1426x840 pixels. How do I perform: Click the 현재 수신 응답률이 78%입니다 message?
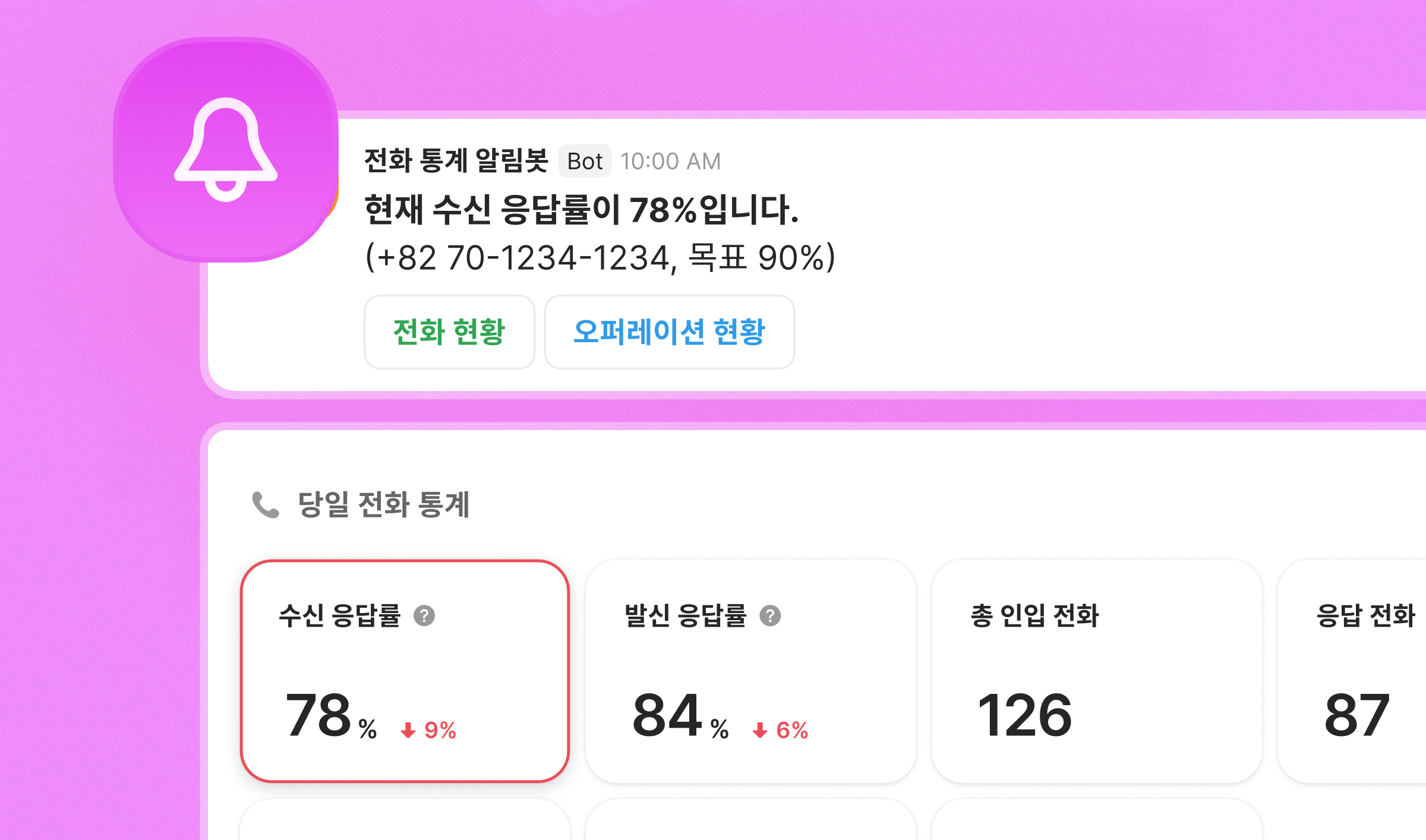pos(581,210)
